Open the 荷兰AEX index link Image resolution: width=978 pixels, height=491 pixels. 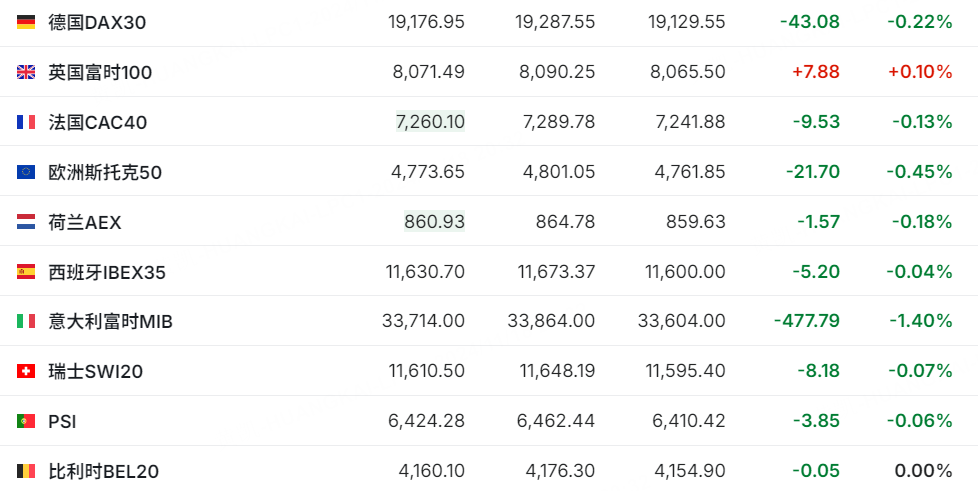click(85, 221)
